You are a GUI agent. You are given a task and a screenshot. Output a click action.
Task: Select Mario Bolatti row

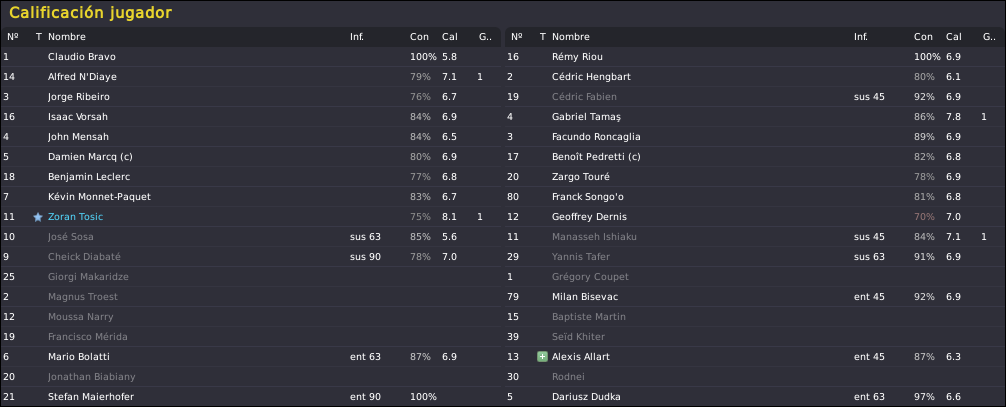tap(251, 356)
